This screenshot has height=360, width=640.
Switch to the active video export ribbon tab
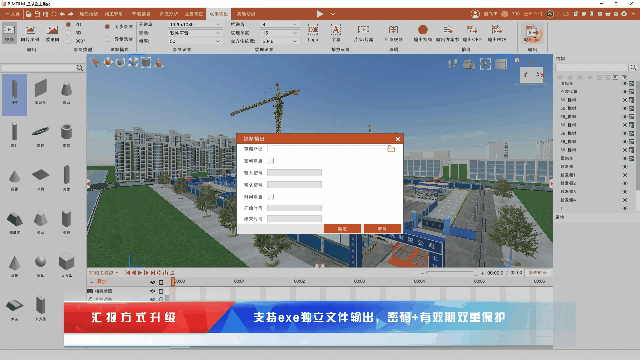pyautogui.click(x=218, y=14)
